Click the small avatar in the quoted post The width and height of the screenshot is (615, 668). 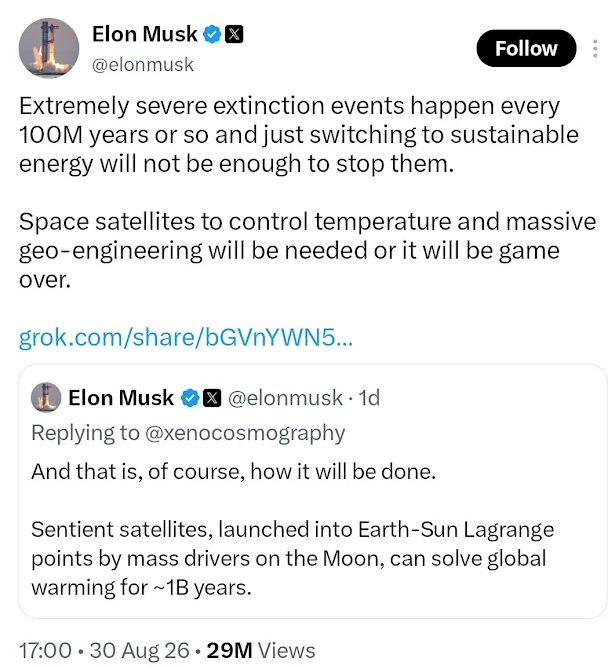click(x=46, y=397)
